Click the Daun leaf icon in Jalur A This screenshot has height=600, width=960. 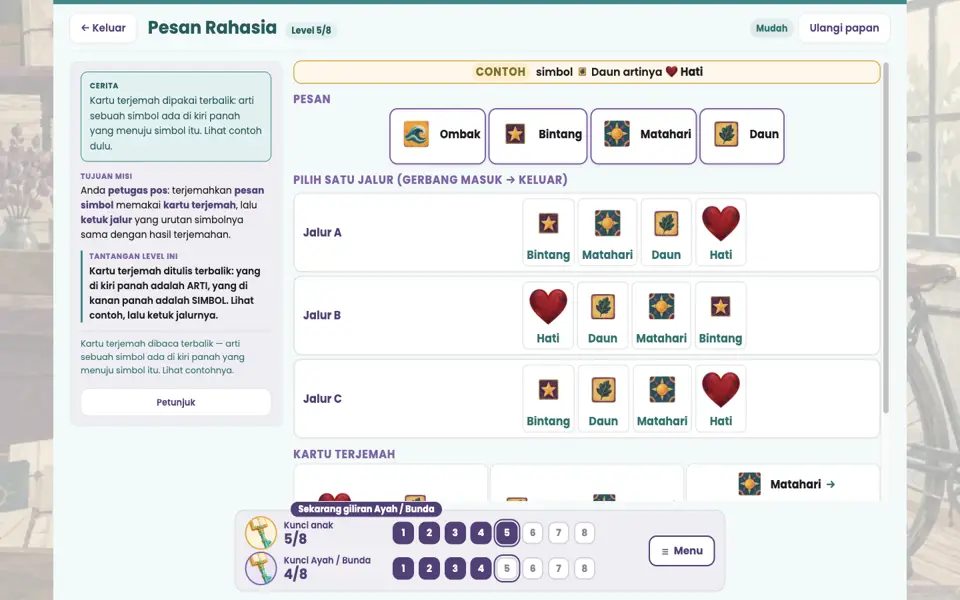click(x=666, y=223)
